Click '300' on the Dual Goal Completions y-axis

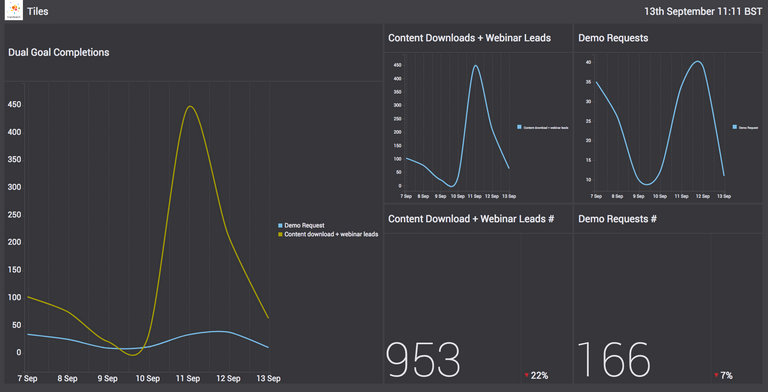(15, 187)
